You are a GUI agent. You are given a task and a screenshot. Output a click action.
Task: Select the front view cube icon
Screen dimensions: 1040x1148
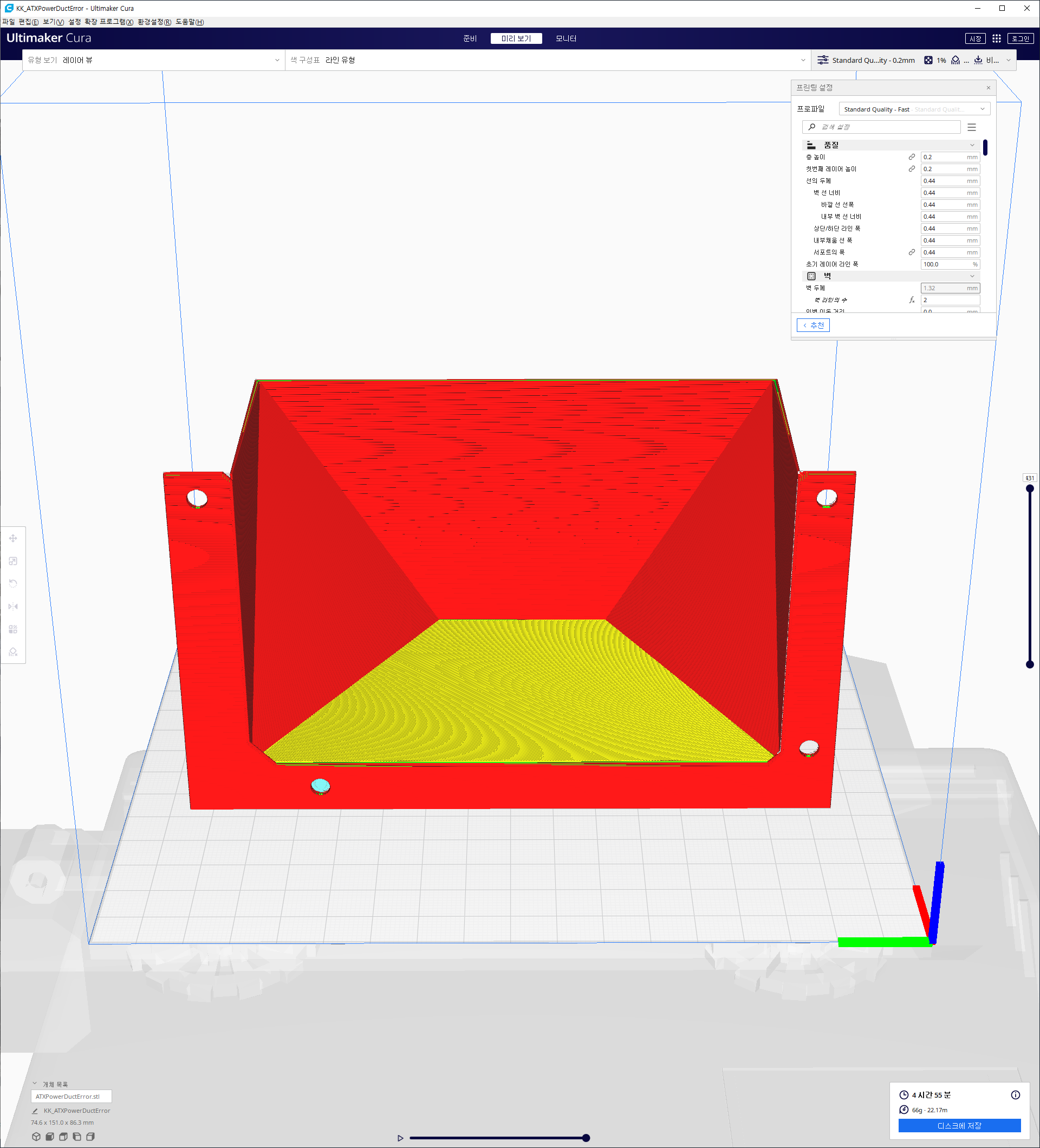50,1137
